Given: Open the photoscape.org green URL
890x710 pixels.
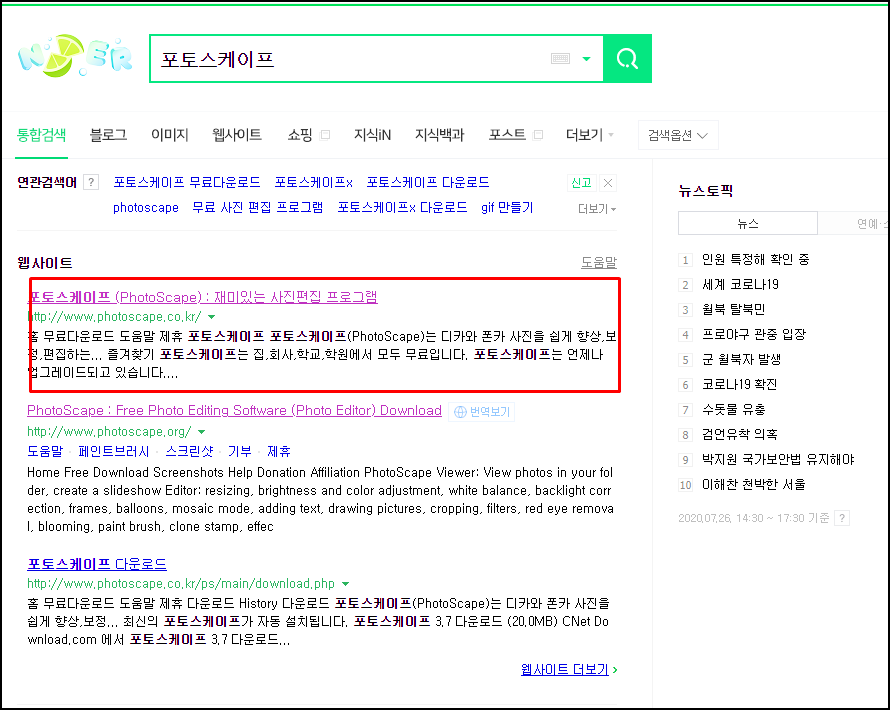Looking at the screenshot, I should pyautogui.click(x=109, y=432).
